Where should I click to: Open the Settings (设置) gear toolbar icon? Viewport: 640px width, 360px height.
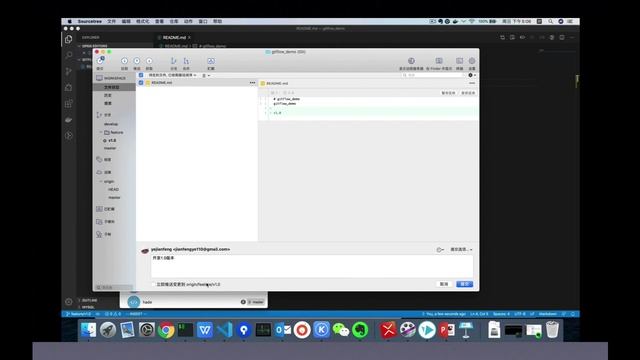472,61
